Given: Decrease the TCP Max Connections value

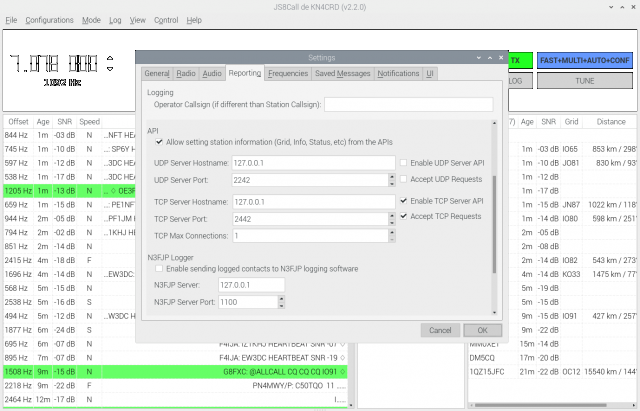Looking at the screenshot, I should coord(392,239).
